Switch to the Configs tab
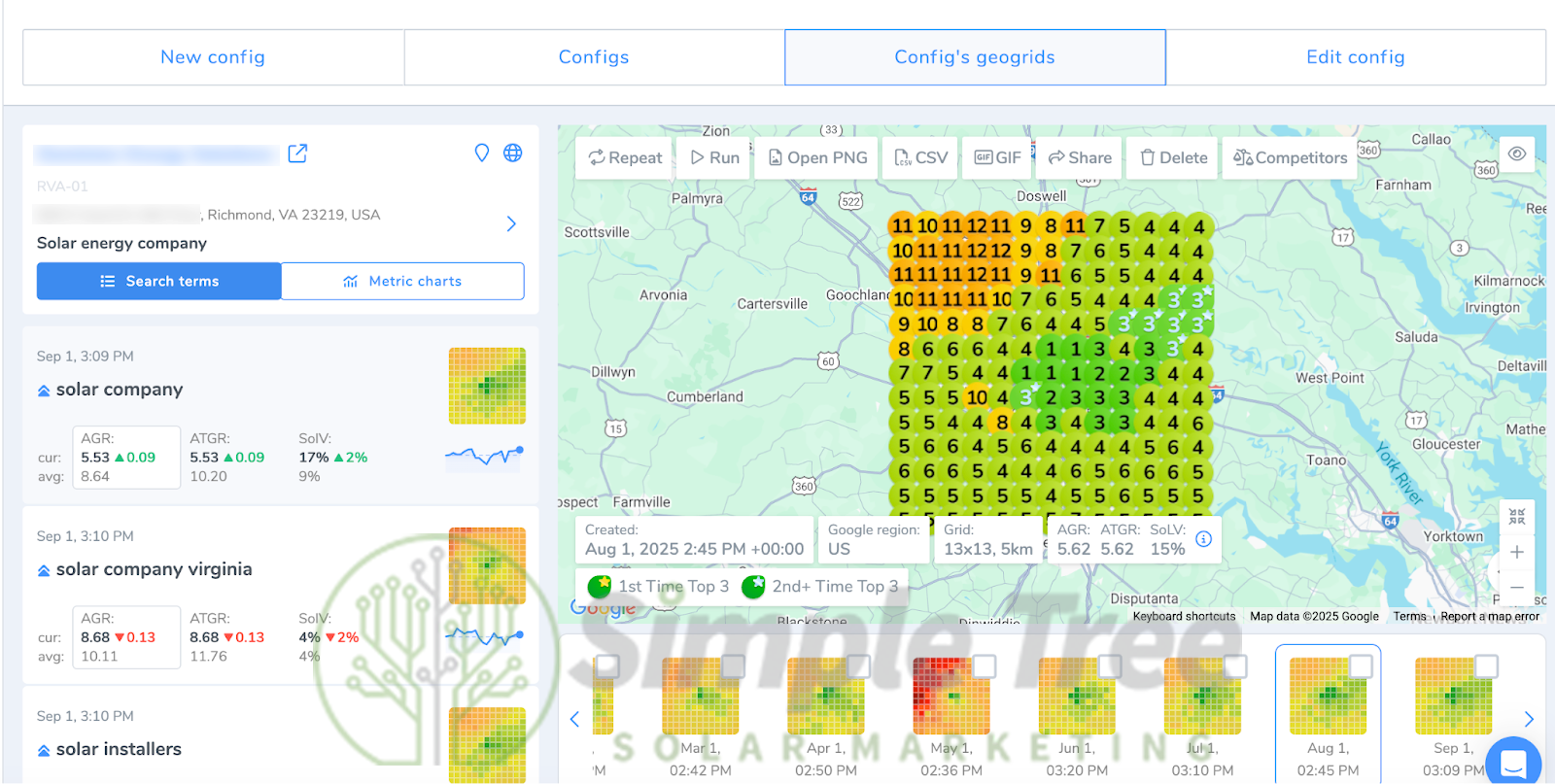This screenshot has height=784, width=1555. [x=594, y=57]
